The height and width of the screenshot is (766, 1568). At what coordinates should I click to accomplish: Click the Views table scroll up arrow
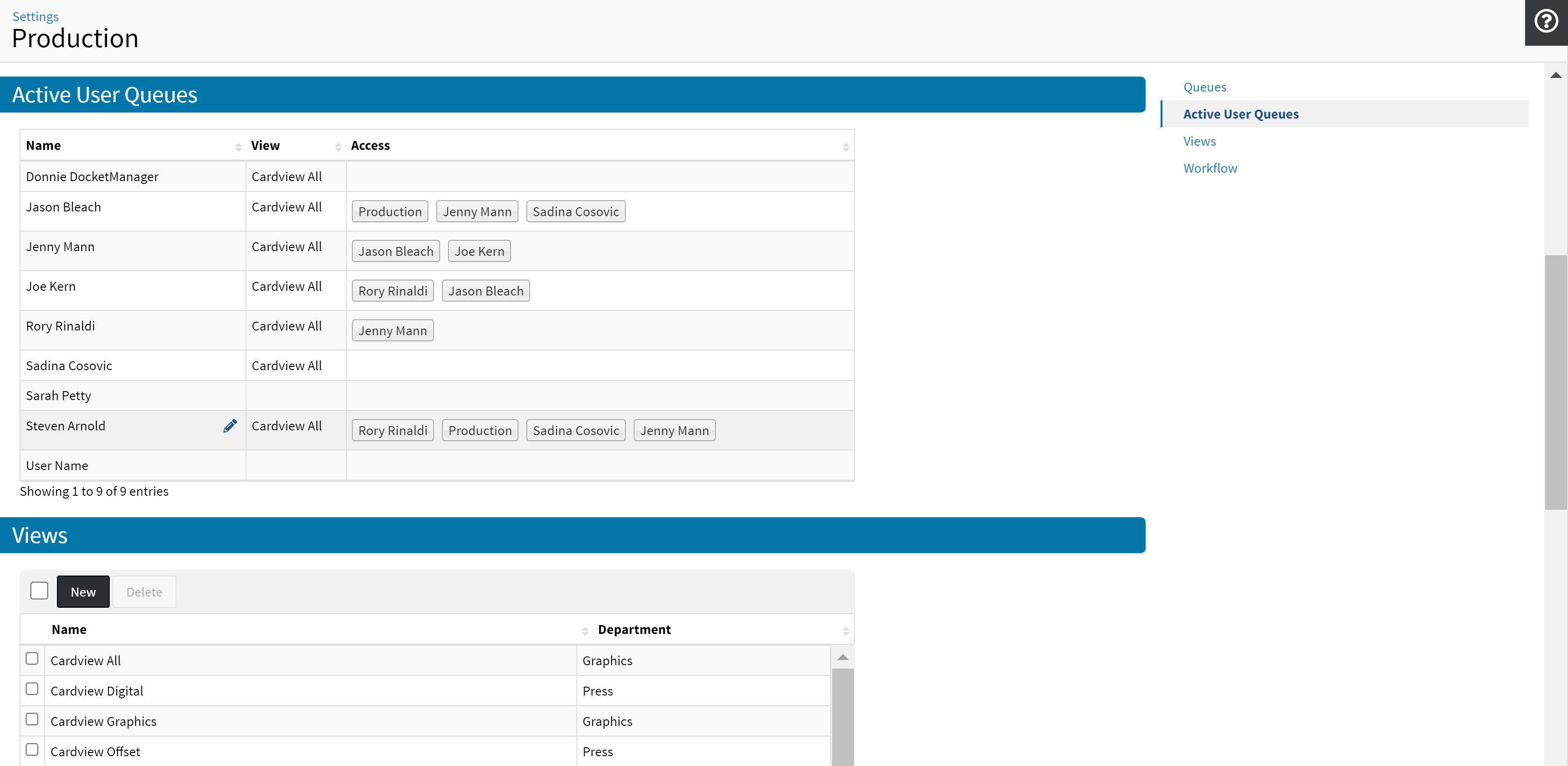pos(842,657)
